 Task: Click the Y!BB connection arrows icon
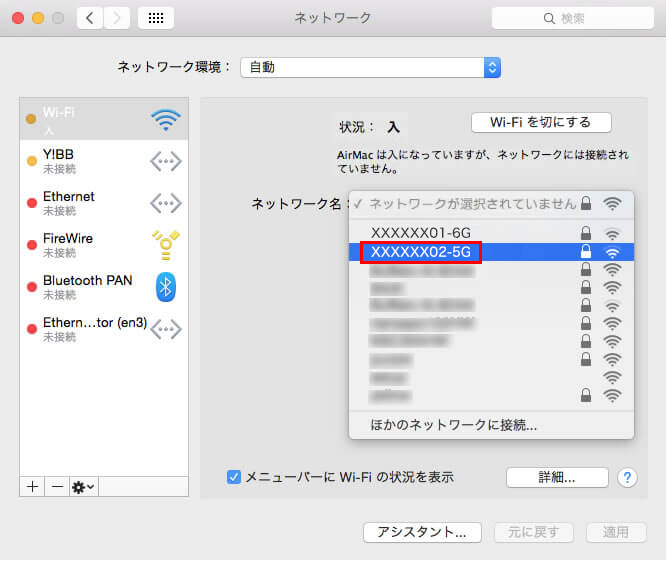point(166,161)
